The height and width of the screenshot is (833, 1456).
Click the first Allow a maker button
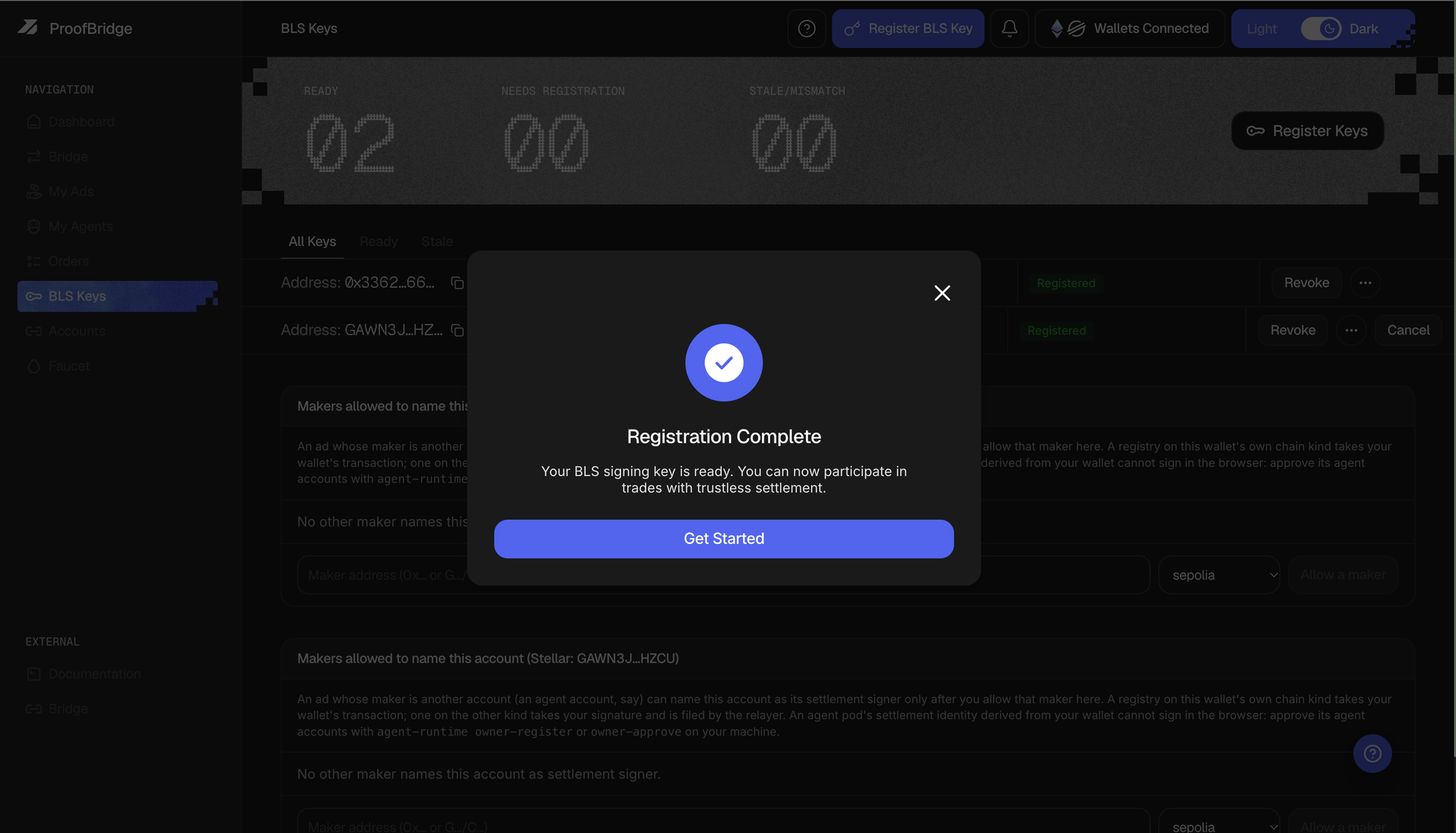[x=1343, y=575]
